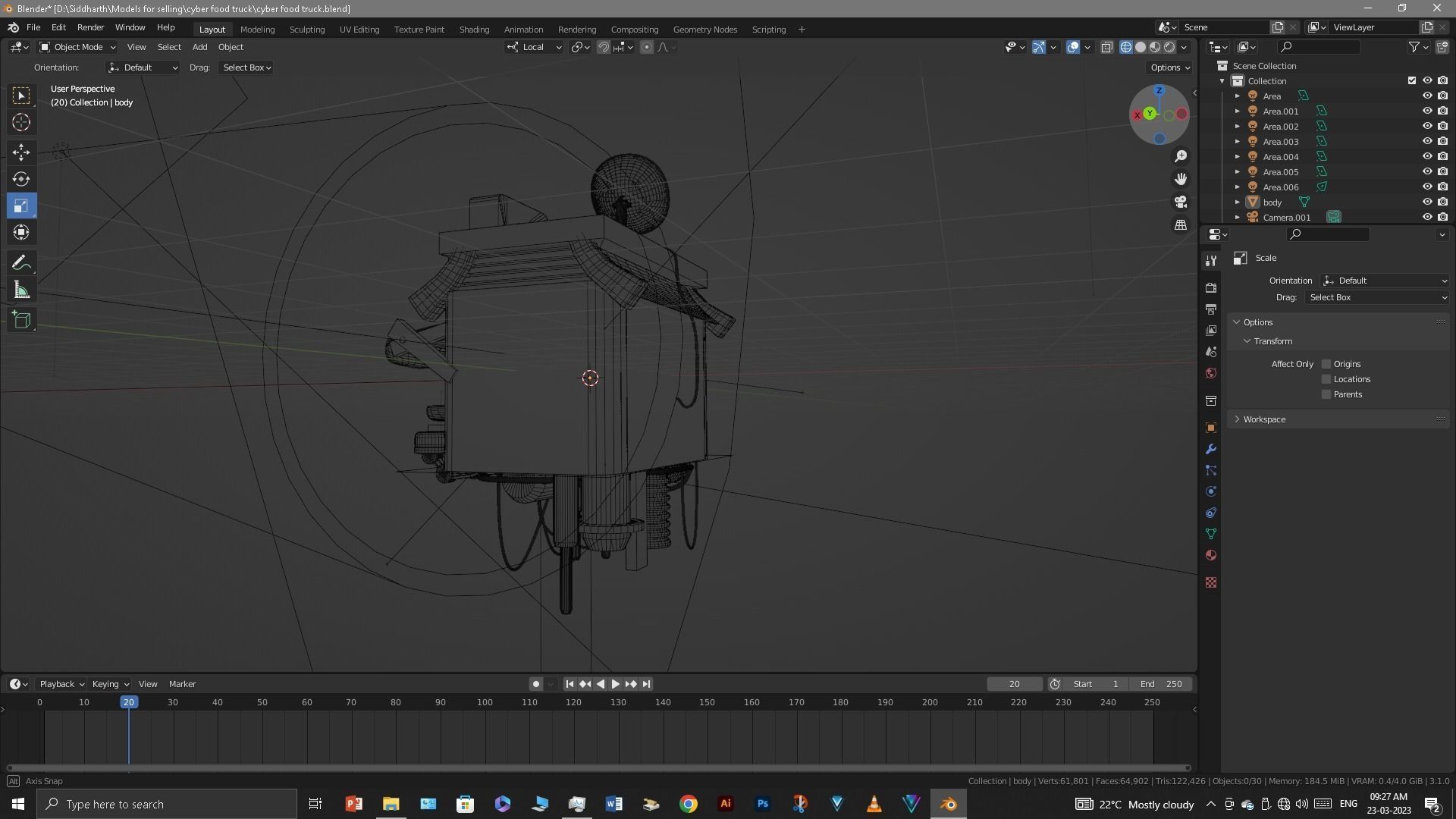Enable Affect Only Origins checkbox

[1326, 364]
